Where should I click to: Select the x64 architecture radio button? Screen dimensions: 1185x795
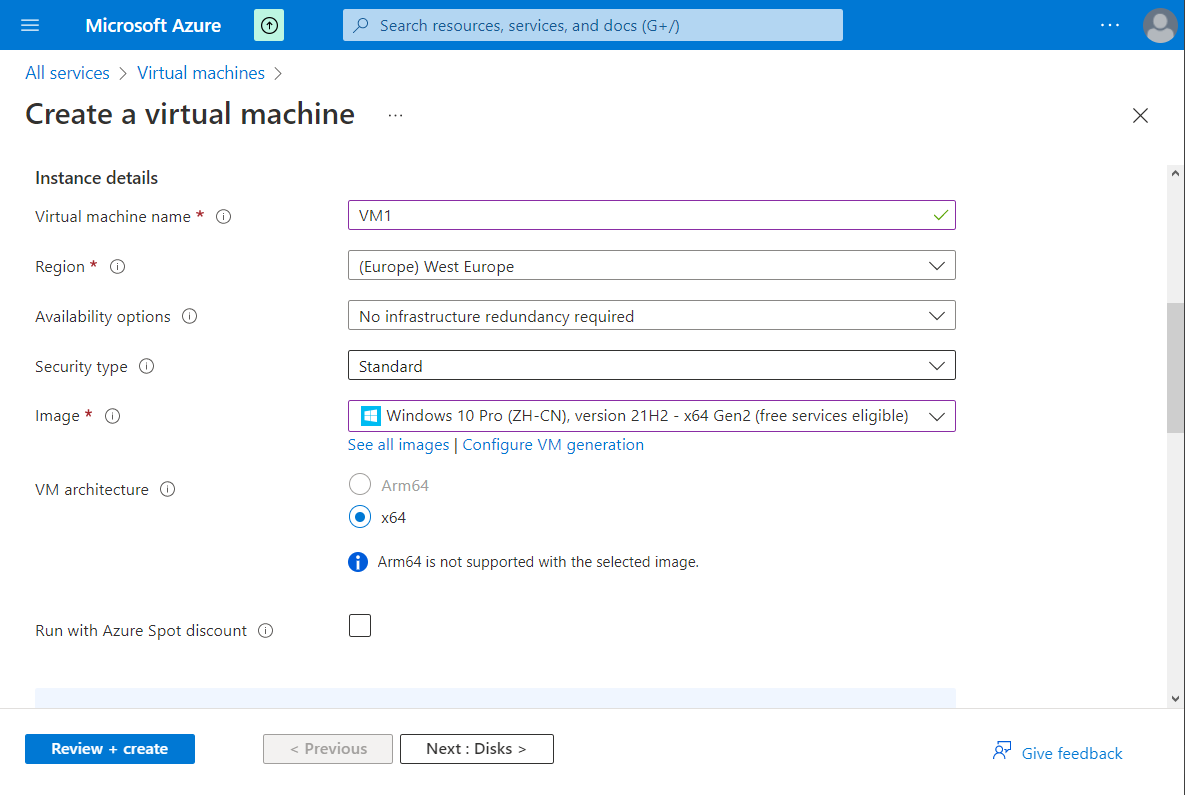coord(360,517)
